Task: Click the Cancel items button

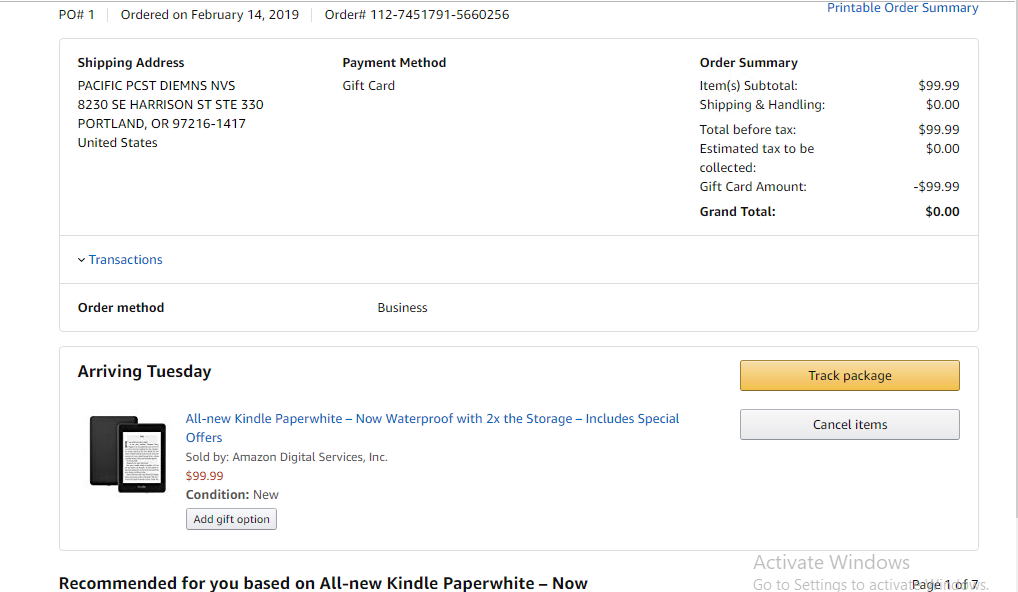Action: pyautogui.click(x=849, y=425)
